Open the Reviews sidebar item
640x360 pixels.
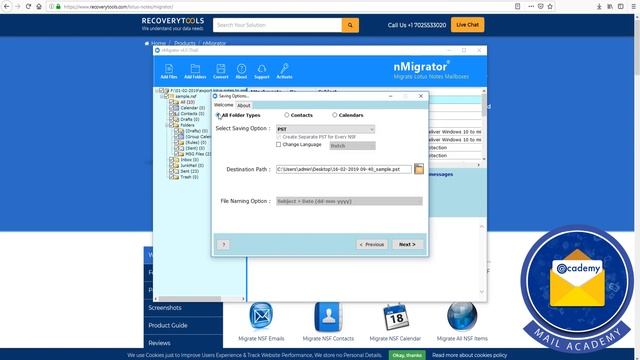[x=183, y=343]
